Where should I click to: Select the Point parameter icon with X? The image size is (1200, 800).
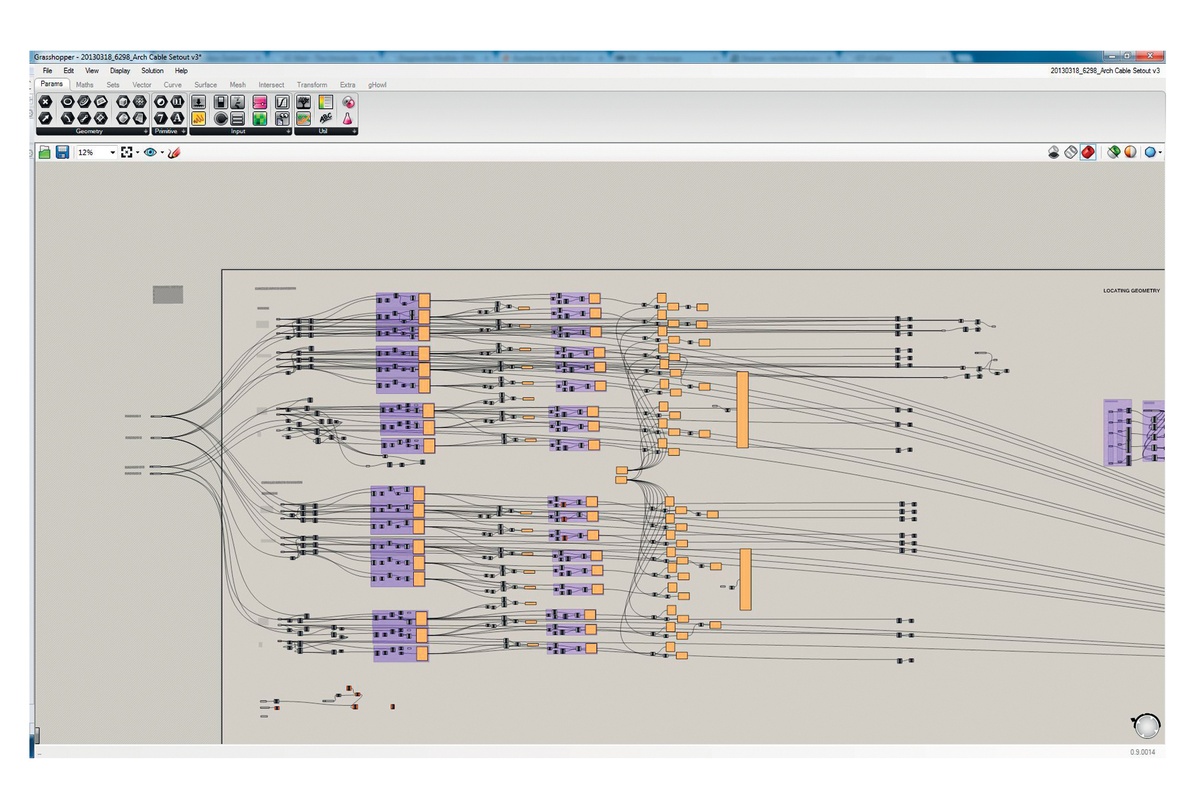tap(46, 102)
